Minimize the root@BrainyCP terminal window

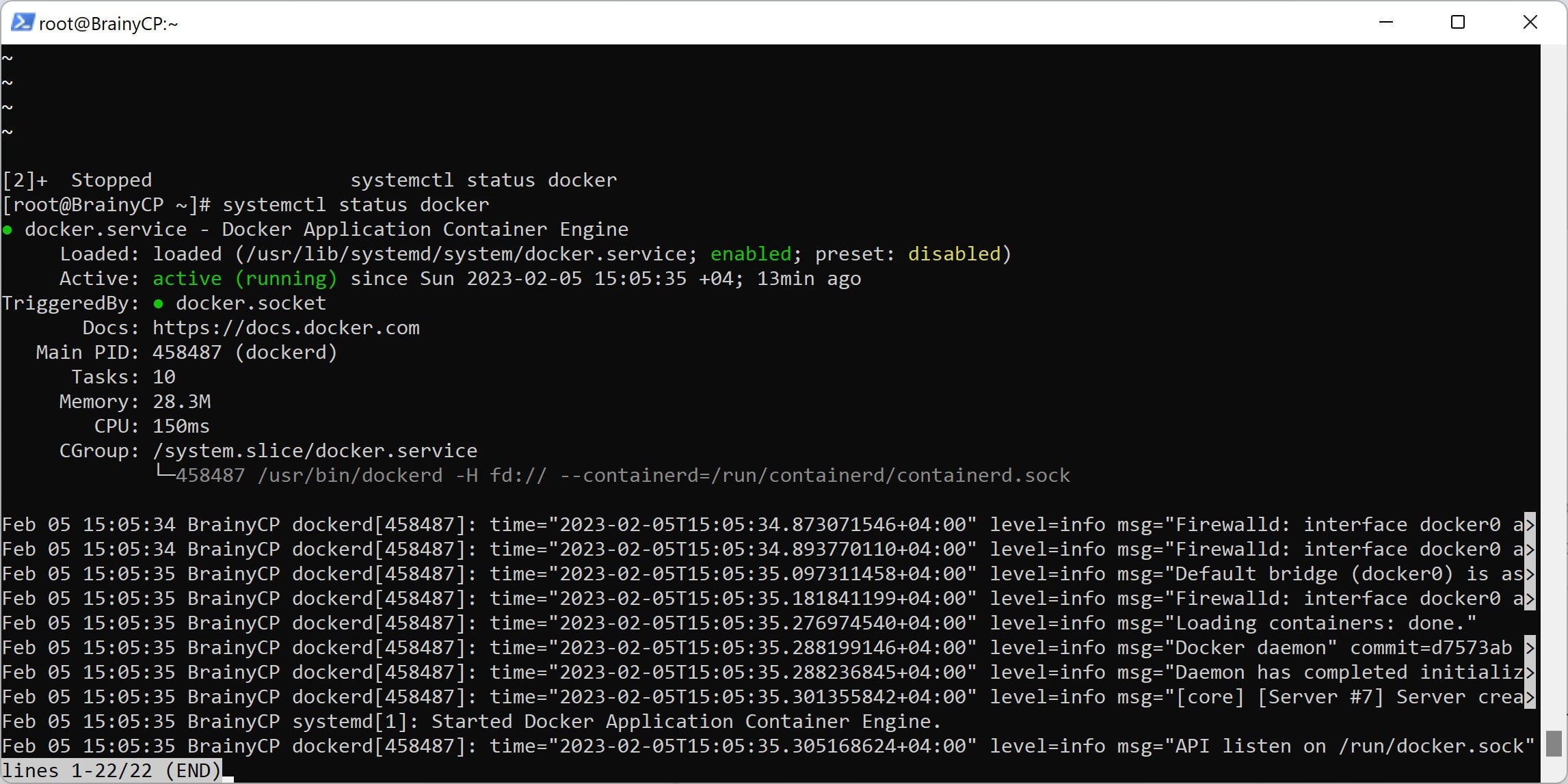click(1386, 23)
